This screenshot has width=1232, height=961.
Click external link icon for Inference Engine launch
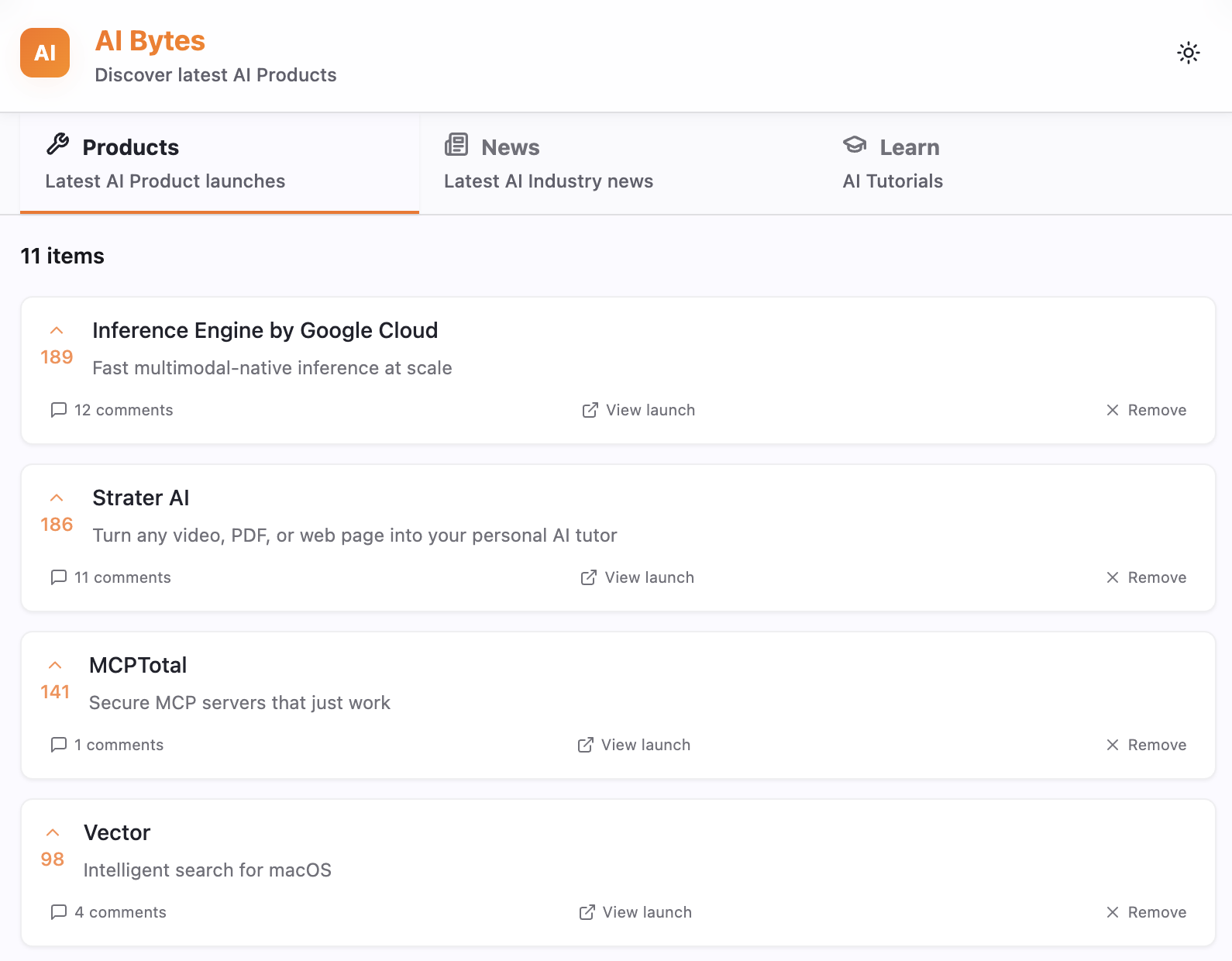pyautogui.click(x=590, y=410)
